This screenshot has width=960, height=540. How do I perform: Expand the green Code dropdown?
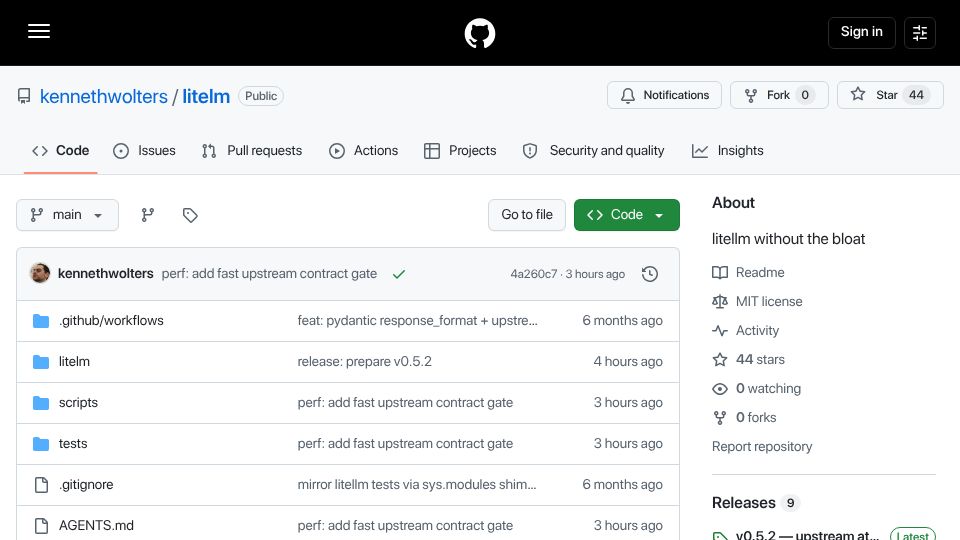[x=626, y=215]
